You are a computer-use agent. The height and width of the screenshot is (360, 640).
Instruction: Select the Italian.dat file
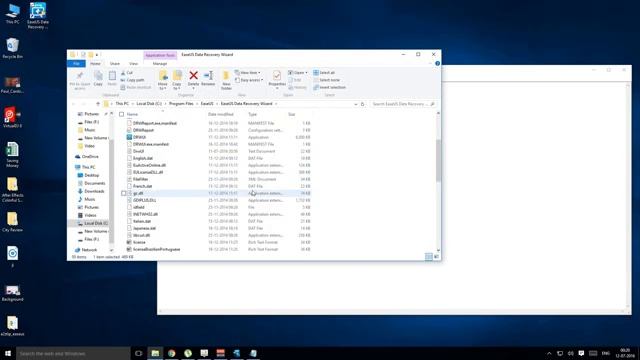click(142, 221)
